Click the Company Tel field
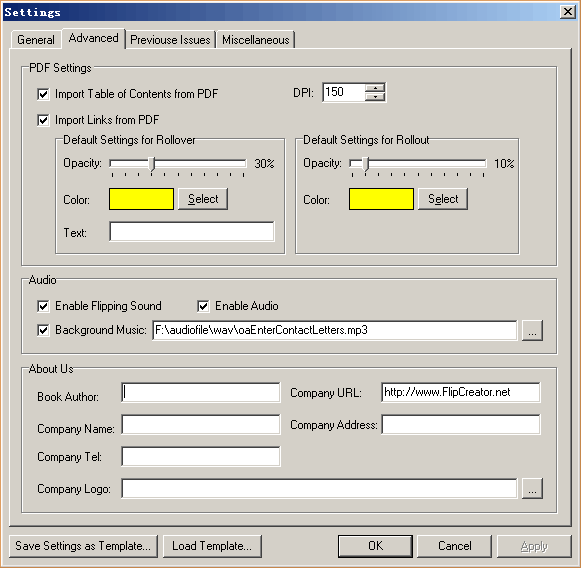The image size is (581, 568). 200,456
